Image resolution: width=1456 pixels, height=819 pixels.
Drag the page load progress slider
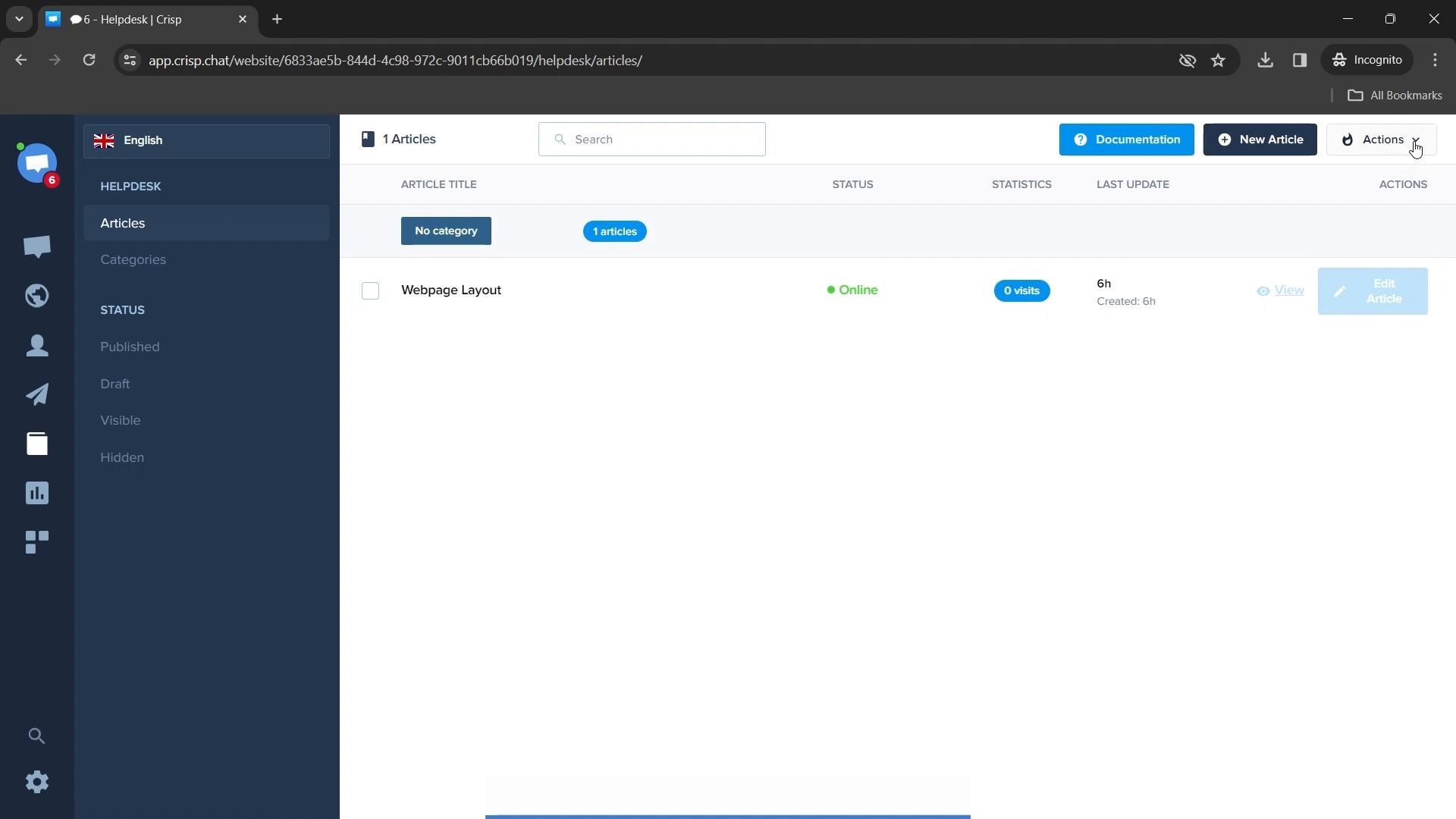(728, 816)
